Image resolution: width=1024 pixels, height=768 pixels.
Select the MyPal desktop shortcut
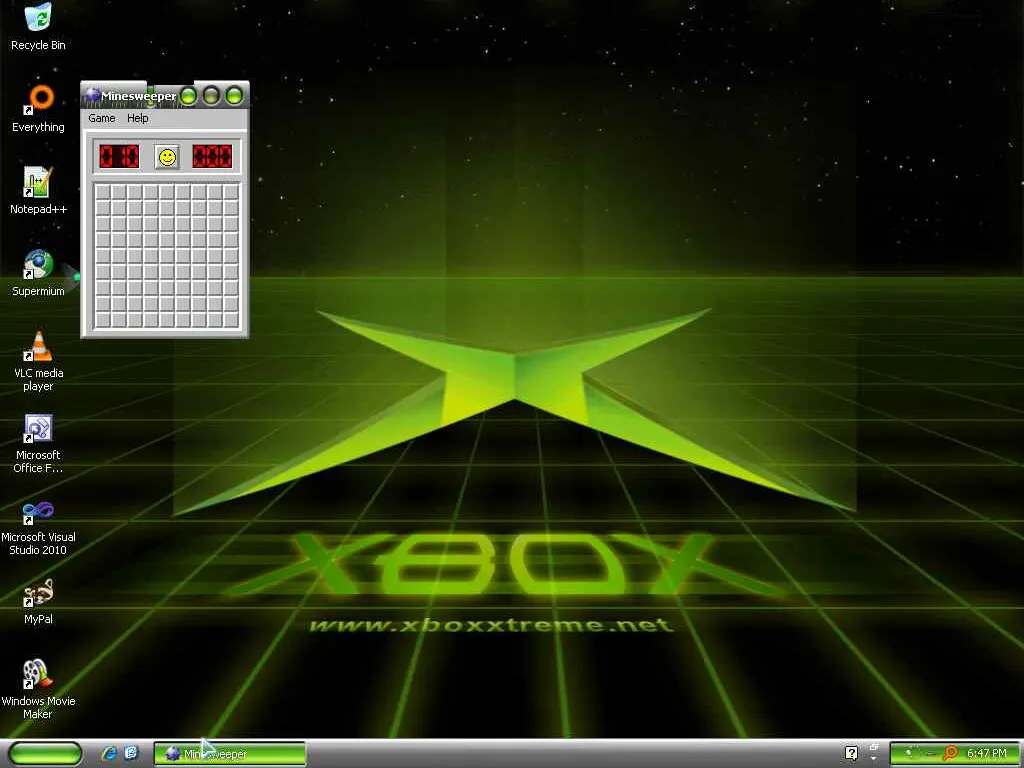[x=38, y=601]
